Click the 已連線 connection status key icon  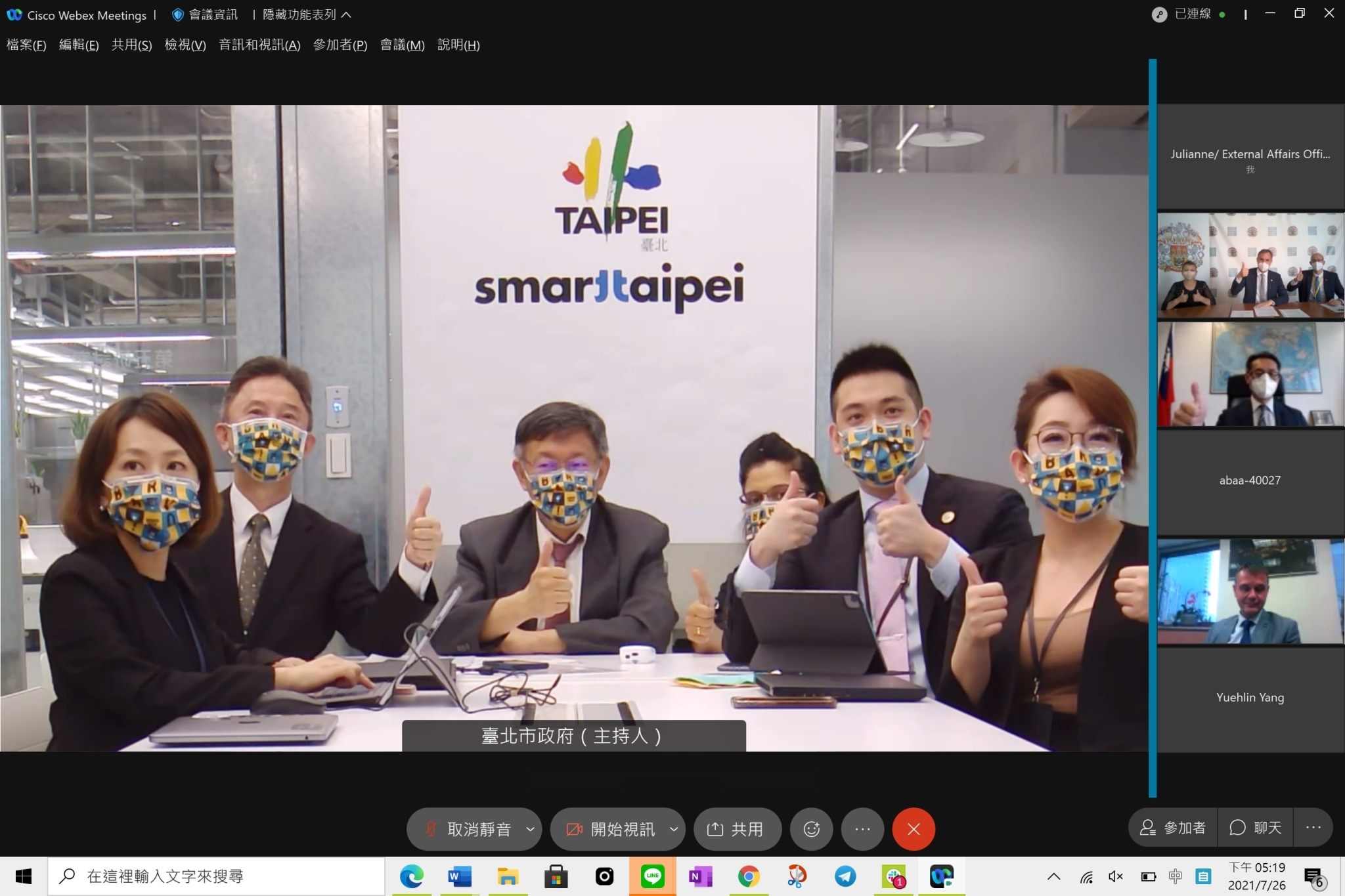1159,14
